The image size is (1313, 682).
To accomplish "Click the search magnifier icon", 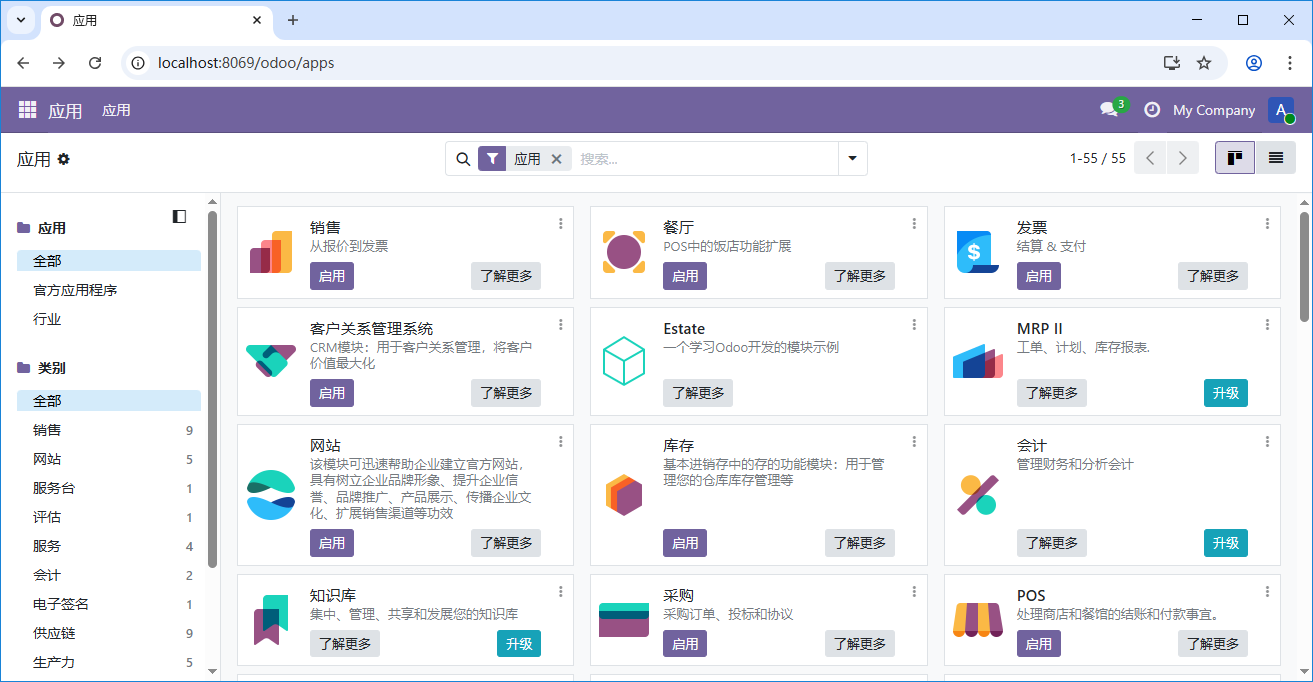I will coord(463,159).
